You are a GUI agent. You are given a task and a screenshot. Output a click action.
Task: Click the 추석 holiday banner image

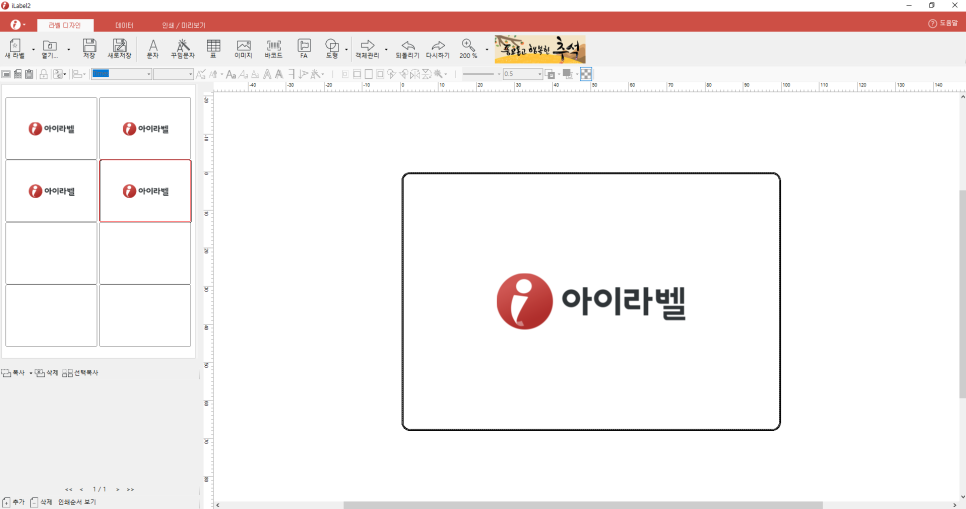pos(540,49)
